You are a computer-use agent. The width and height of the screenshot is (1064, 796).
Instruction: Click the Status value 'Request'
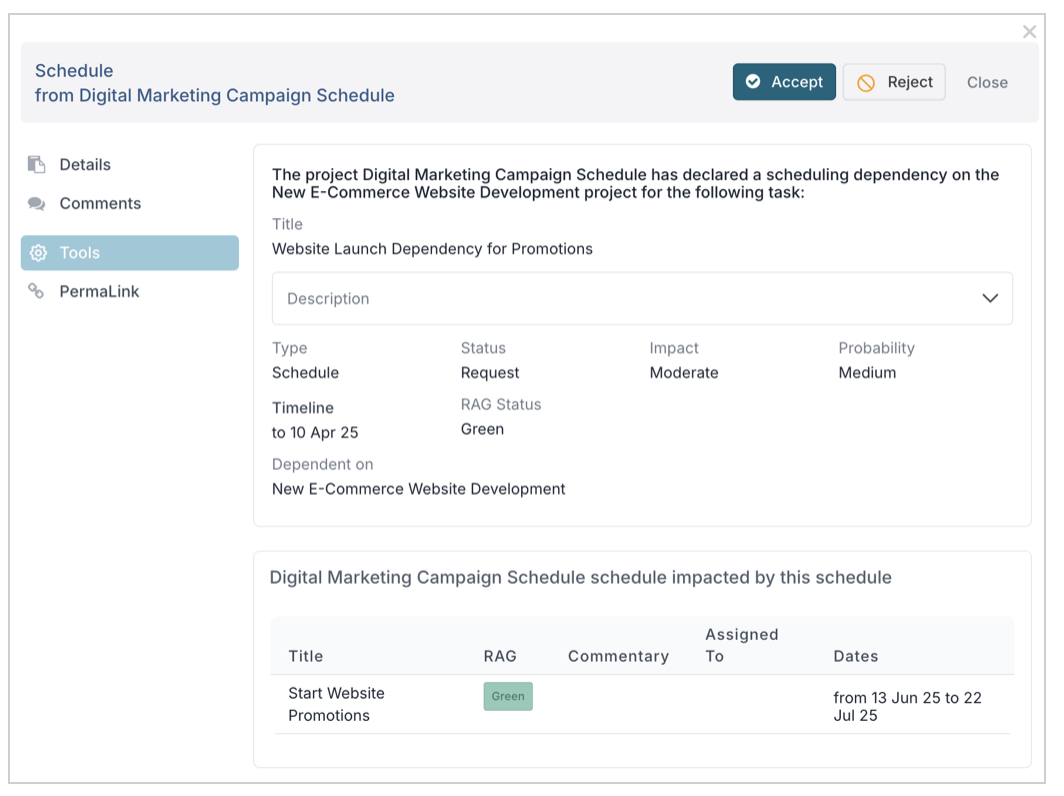489,373
